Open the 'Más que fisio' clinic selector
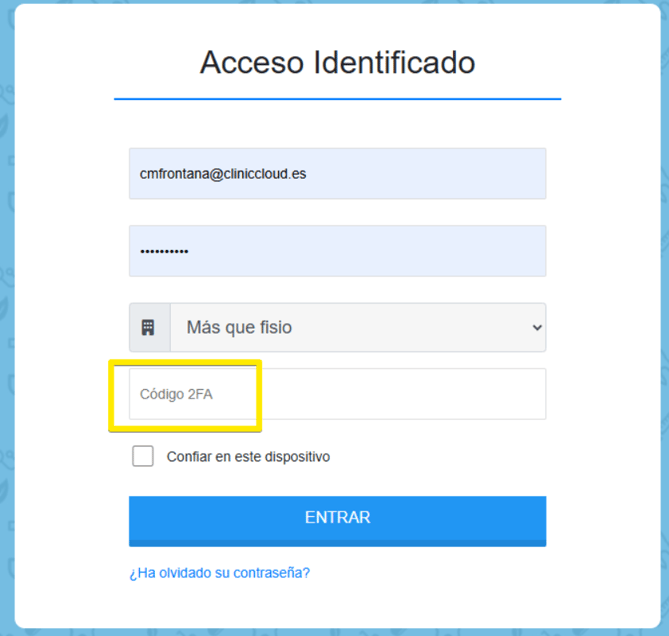 tap(358, 328)
